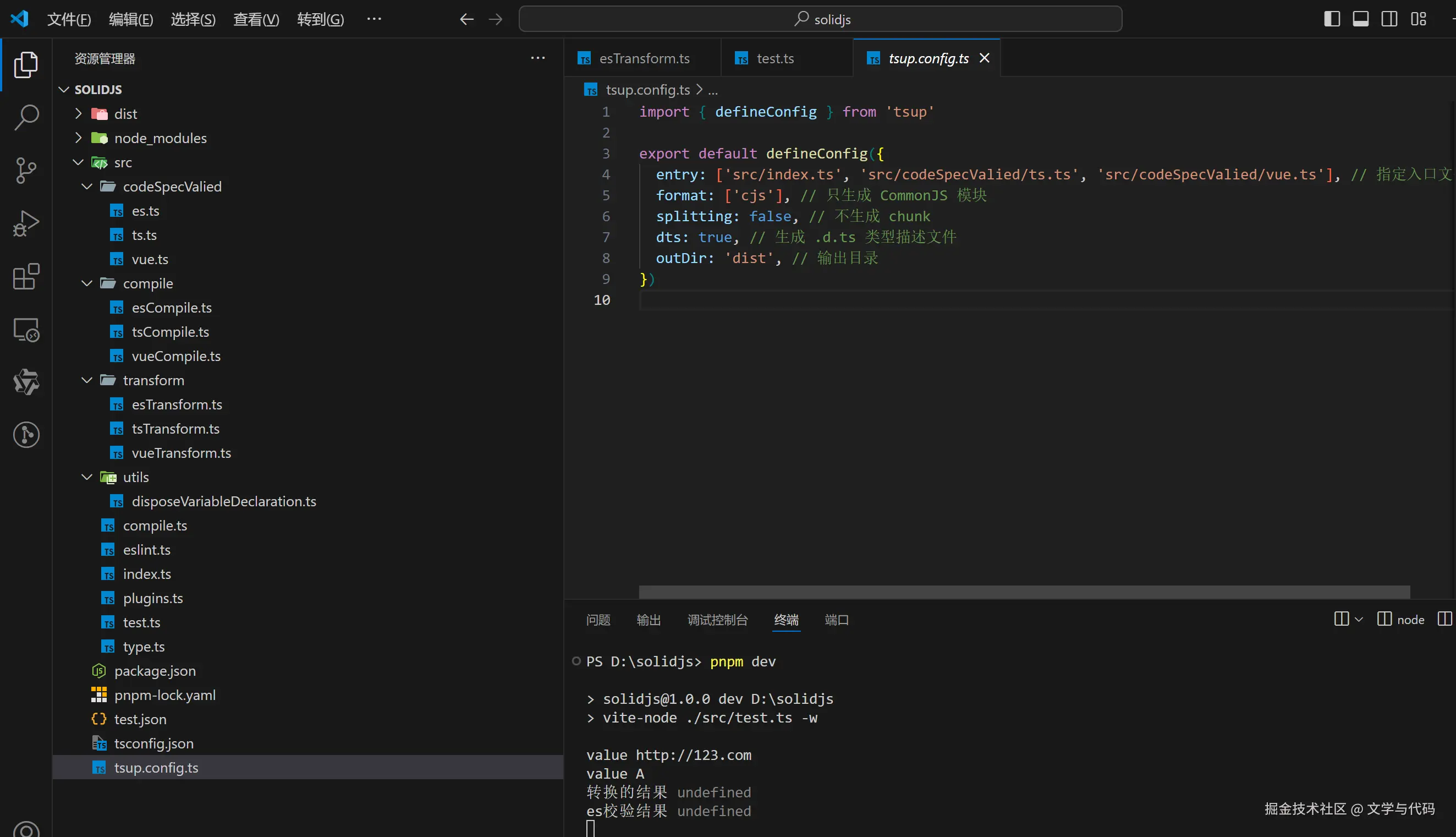Open the 文件(F) menu

click(x=69, y=20)
